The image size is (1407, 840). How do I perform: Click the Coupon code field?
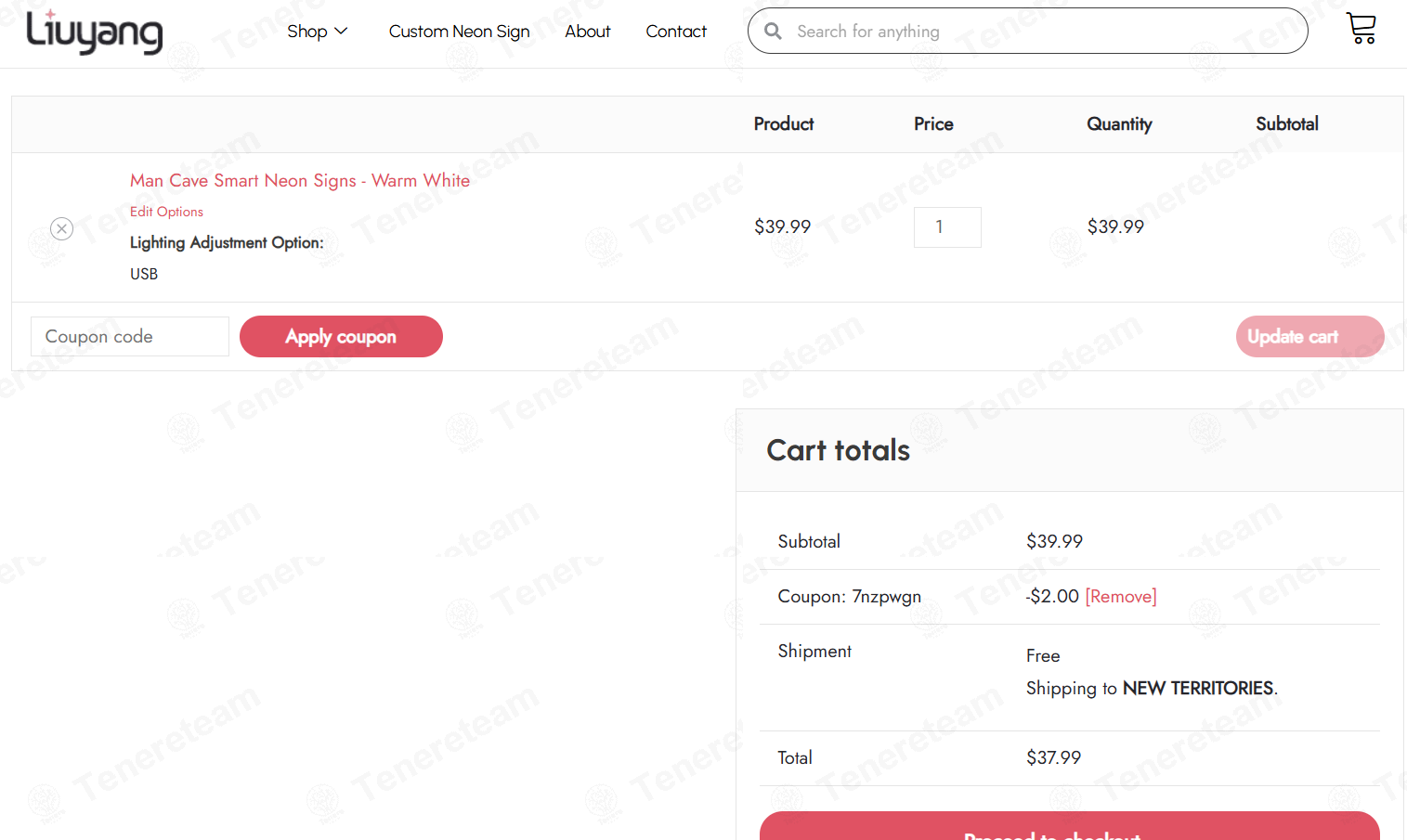(x=130, y=336)
